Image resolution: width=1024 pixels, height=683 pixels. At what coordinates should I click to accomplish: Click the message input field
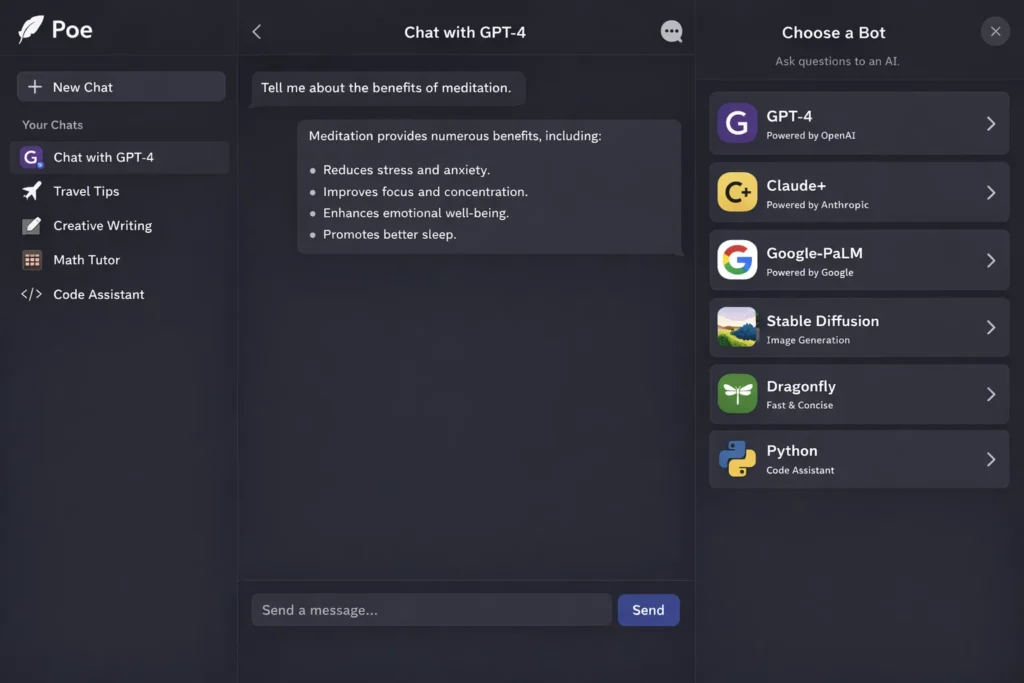430,609
